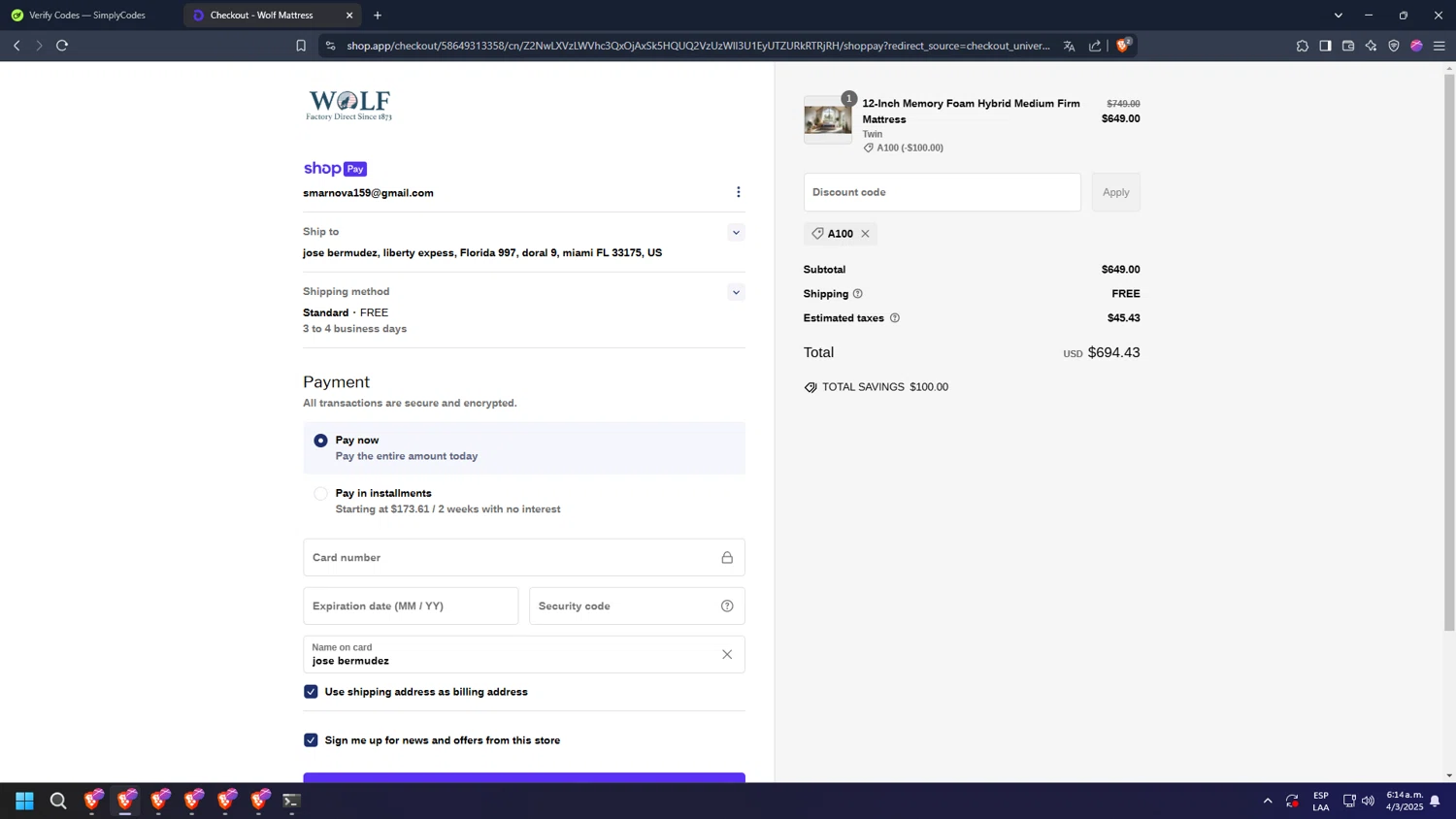Open the notifications bell in tray
1456x819 pixels.
[x=1435, y=802]
